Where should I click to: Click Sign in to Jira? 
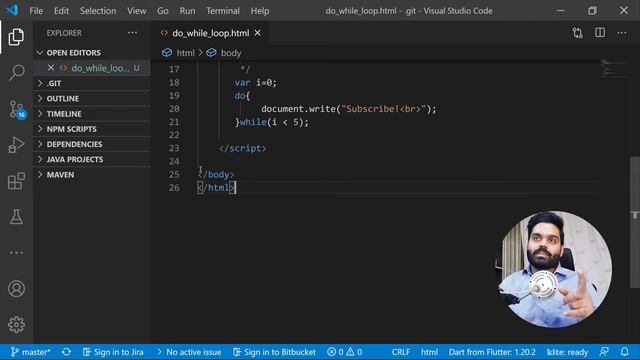pos(113,352)
